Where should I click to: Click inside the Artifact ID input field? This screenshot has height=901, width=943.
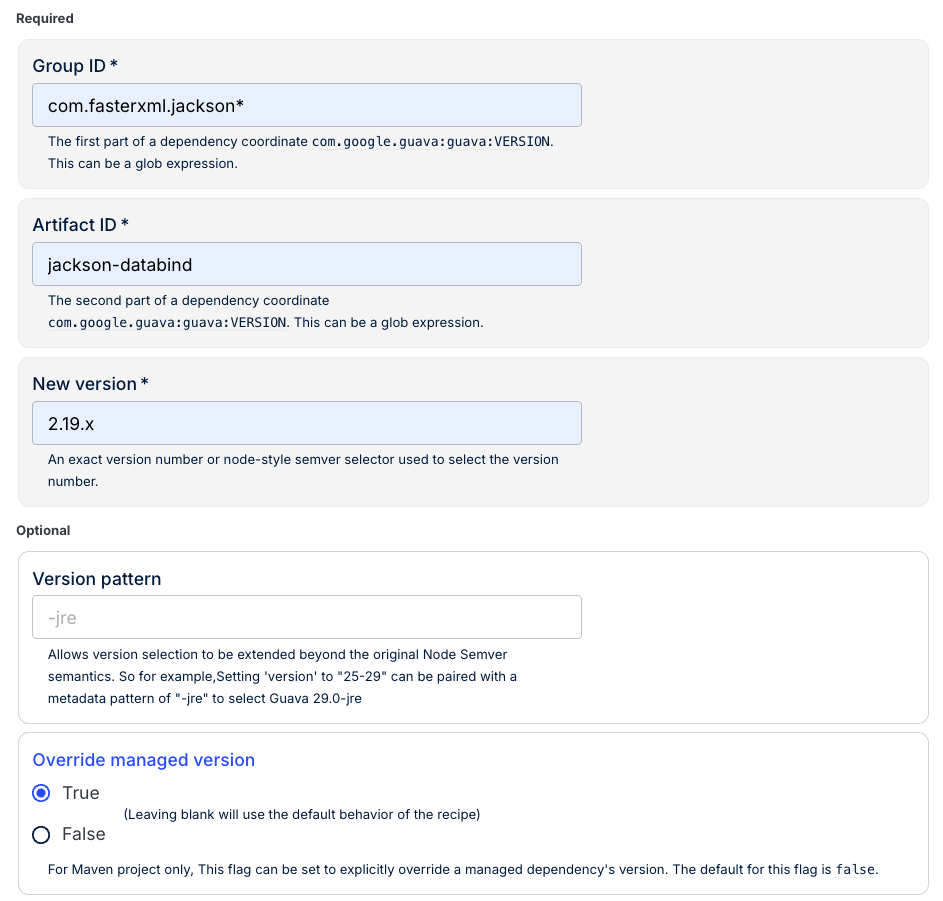tap(307, 264)
